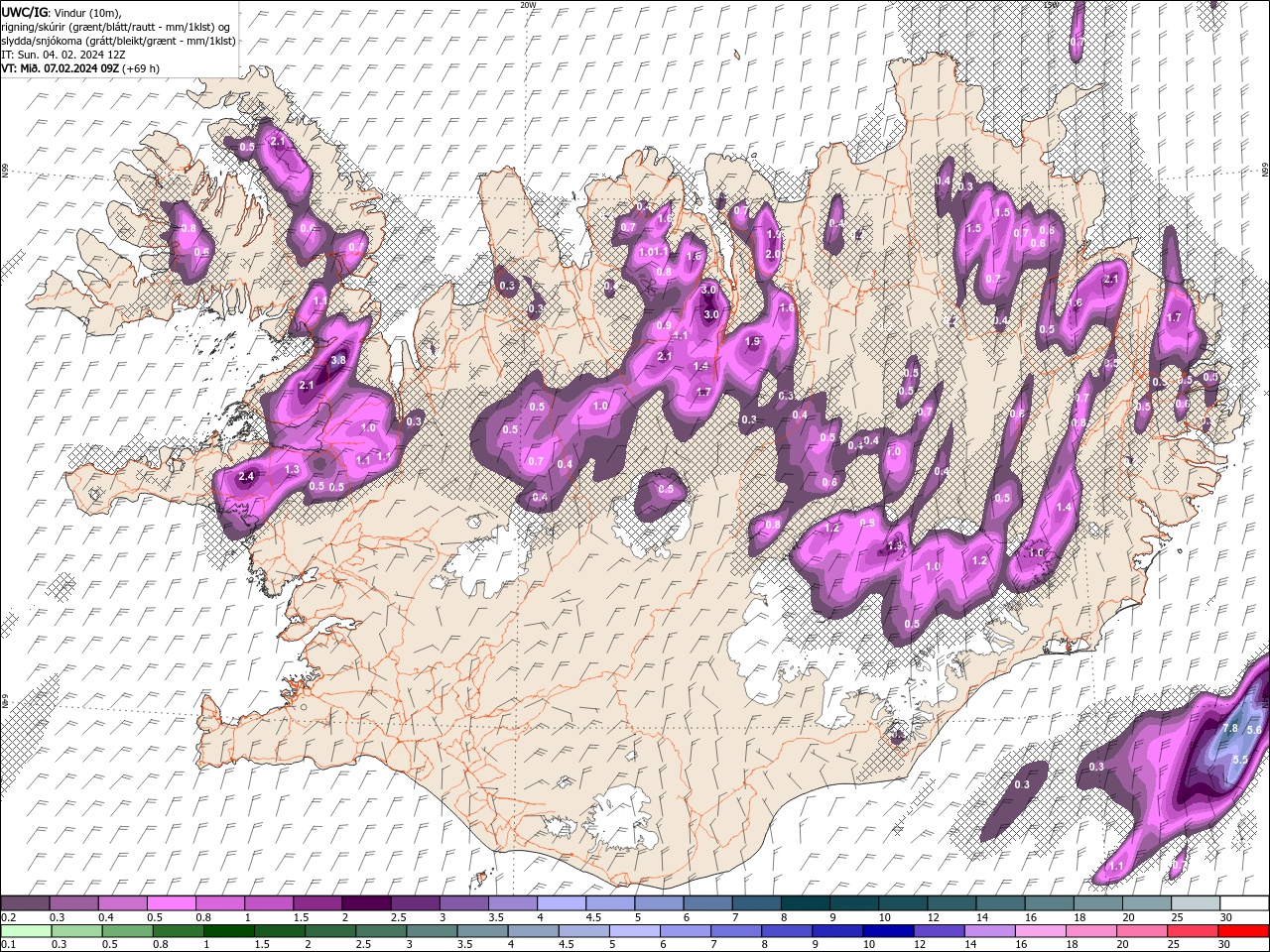The image size is (1270, 952).
Task: Select bright pink 0.5 swatch in upper legend row
Action: (x=171, y=903)
